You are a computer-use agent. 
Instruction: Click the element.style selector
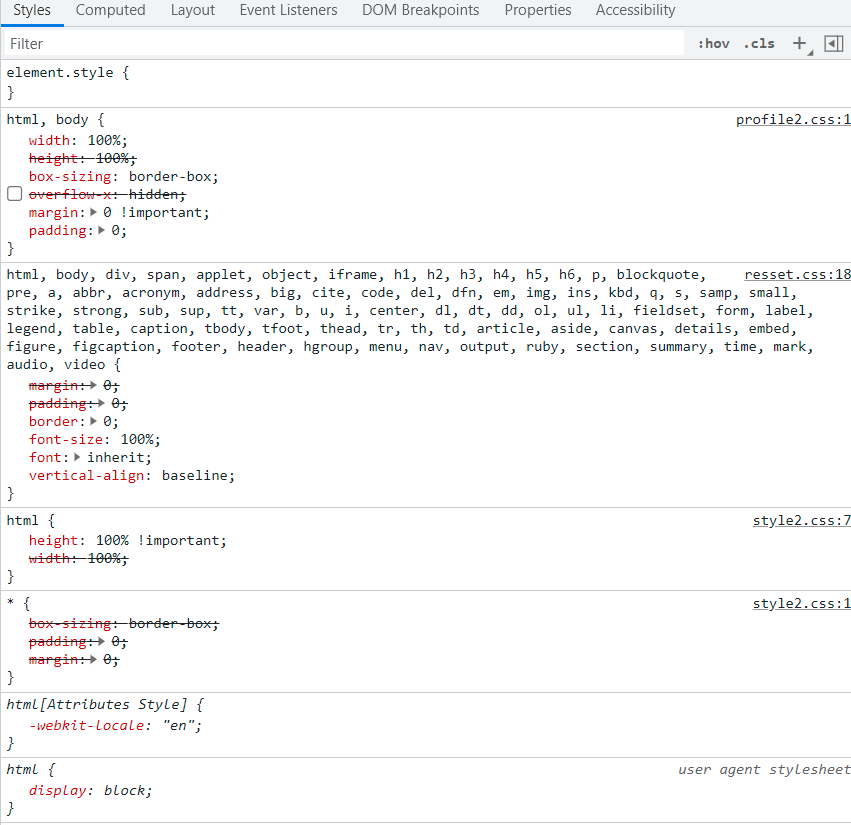[x=60, y=73]
